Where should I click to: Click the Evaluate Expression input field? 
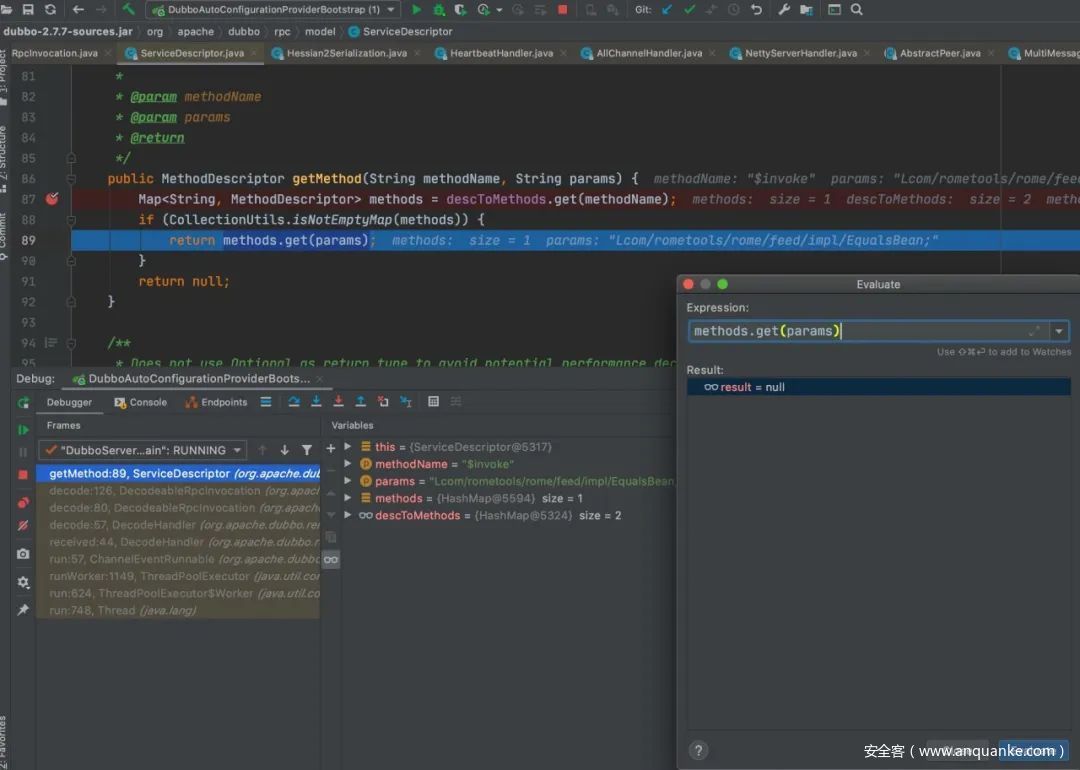(x=860, y=331)
